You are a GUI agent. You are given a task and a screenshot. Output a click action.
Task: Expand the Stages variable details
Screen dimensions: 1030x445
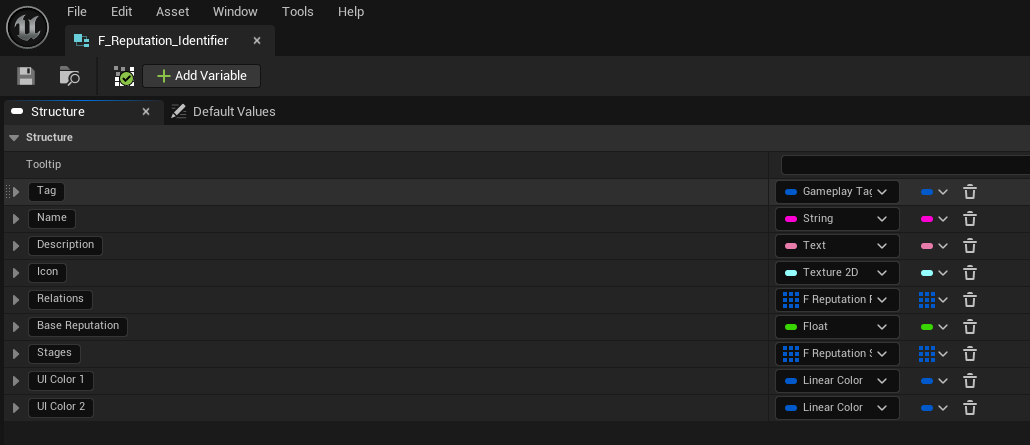point(16,353)
